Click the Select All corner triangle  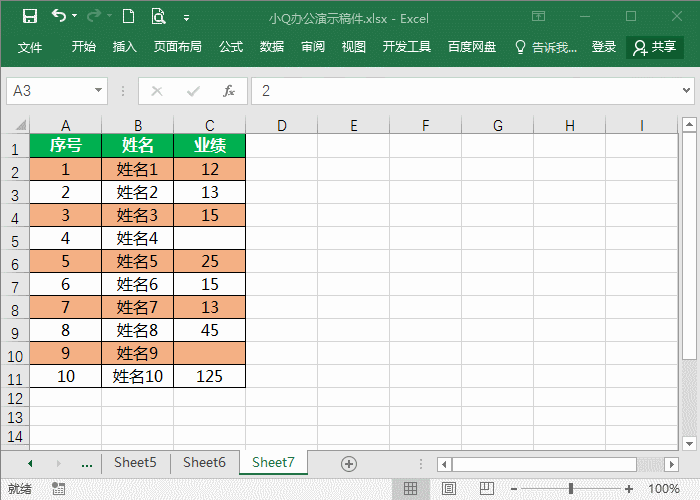[x=21, y=125]
